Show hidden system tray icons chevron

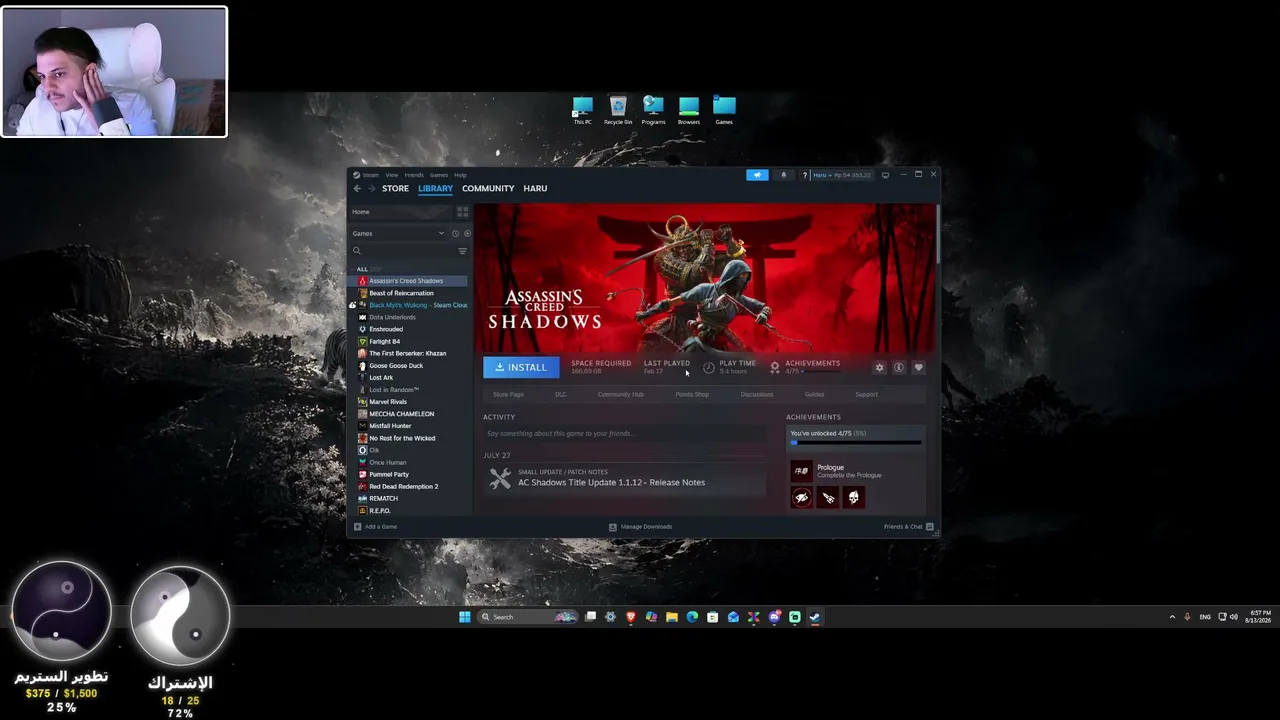(1172, 617)
